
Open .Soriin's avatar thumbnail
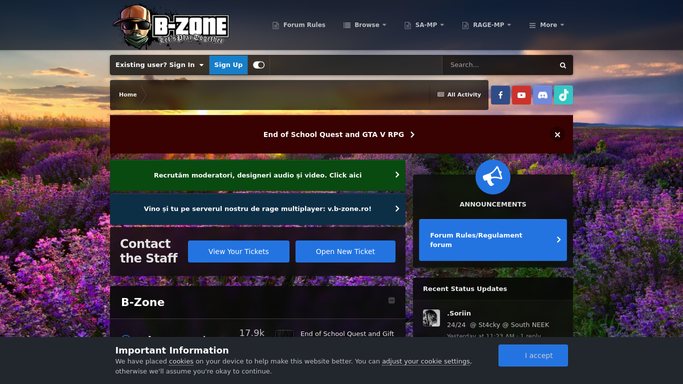pos(431,318)
